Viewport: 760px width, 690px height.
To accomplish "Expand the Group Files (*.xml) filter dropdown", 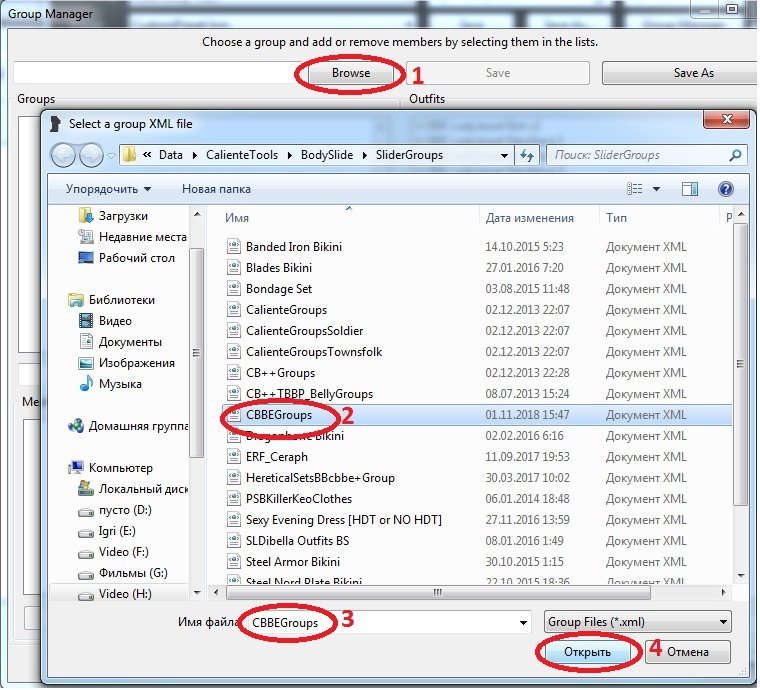I will [x=637, y=622].
